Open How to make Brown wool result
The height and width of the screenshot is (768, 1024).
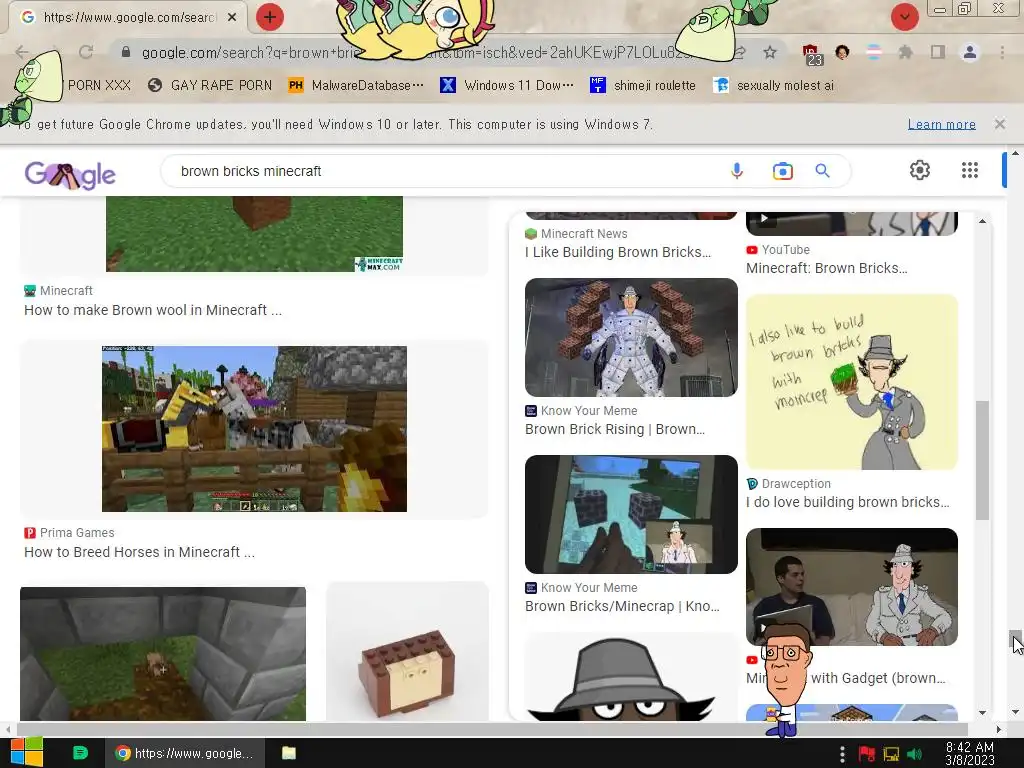point(153,310)
